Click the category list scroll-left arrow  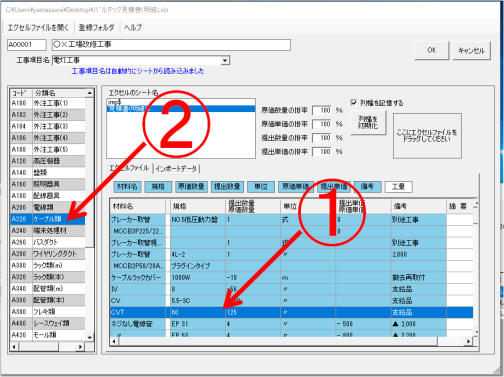14,347
